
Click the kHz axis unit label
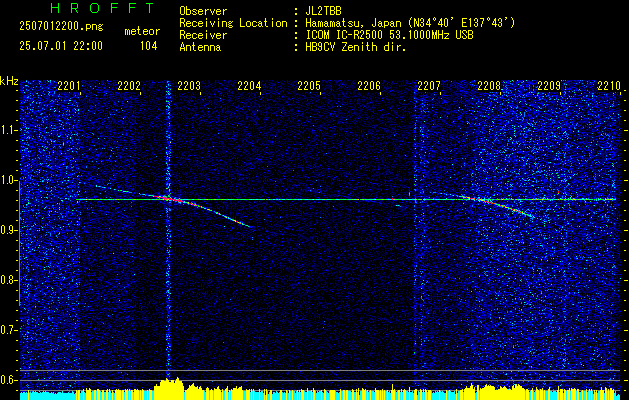click(9, 81)
